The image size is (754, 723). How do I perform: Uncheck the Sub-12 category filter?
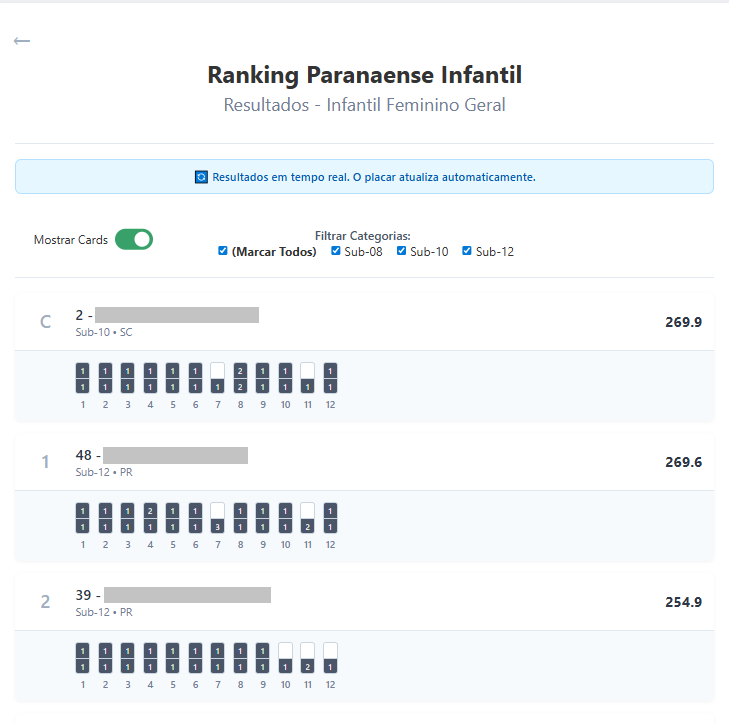coord(467,251)
